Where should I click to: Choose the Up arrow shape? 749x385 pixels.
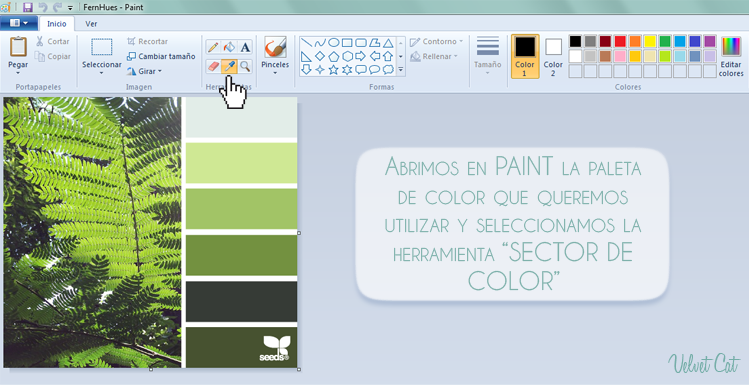(x=388, y=56)
